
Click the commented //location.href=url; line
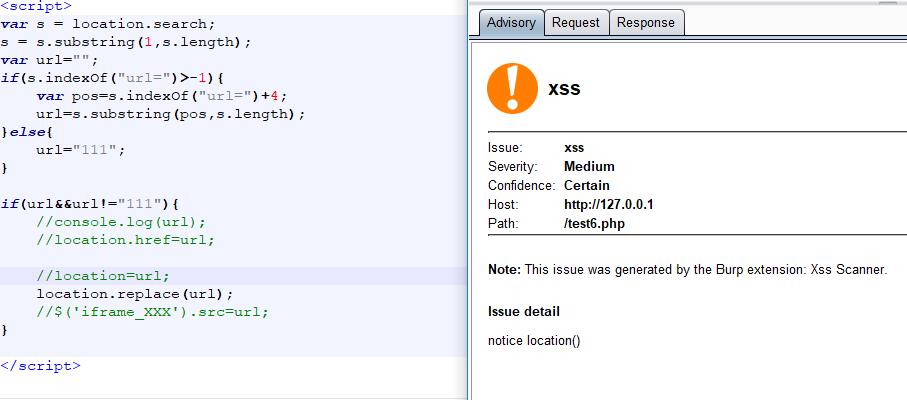[x=126, y=240]
